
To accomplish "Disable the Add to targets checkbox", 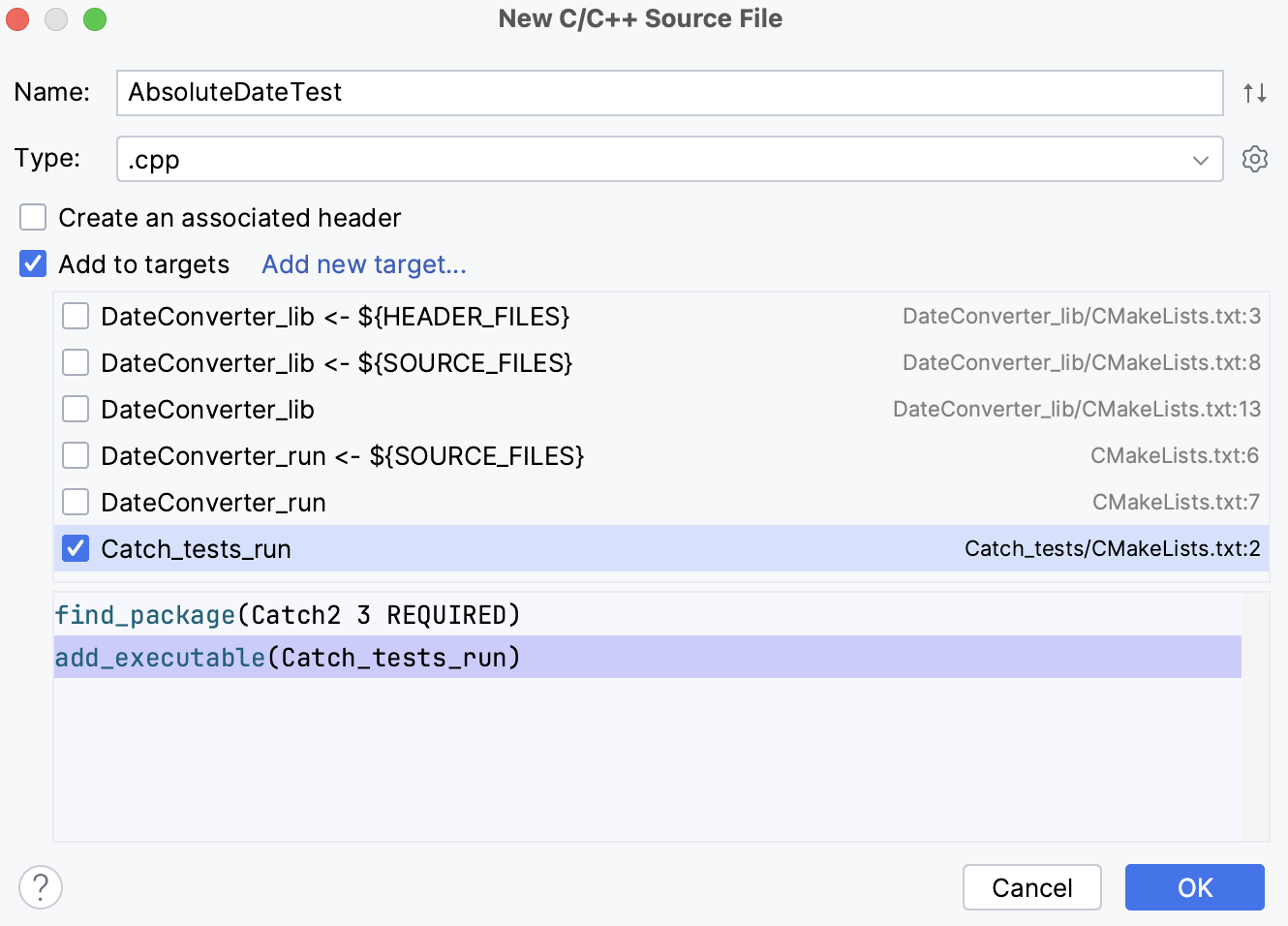I will [32, 263].
